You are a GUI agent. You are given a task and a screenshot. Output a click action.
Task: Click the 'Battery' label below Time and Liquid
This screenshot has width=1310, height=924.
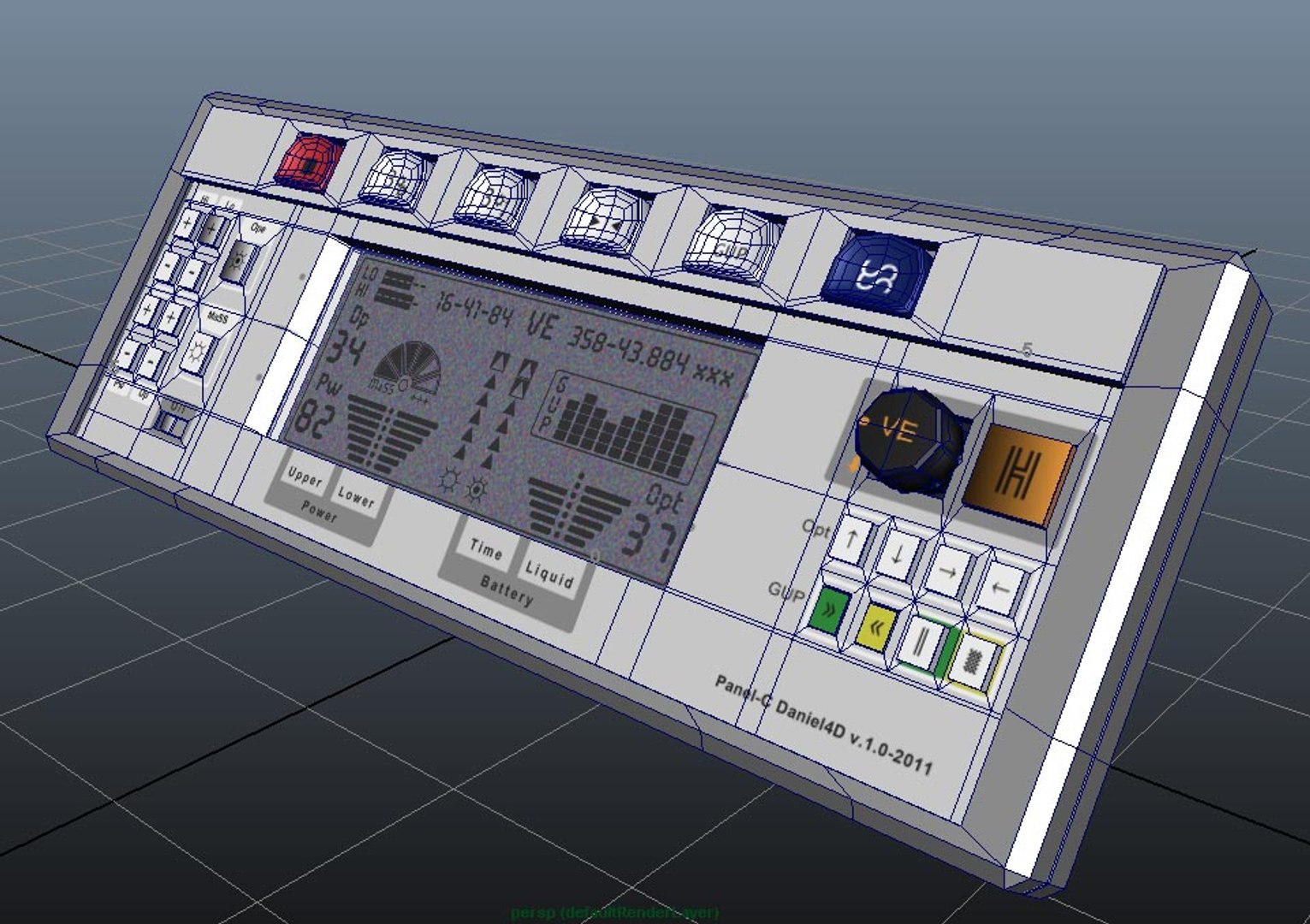coord(507,591)
